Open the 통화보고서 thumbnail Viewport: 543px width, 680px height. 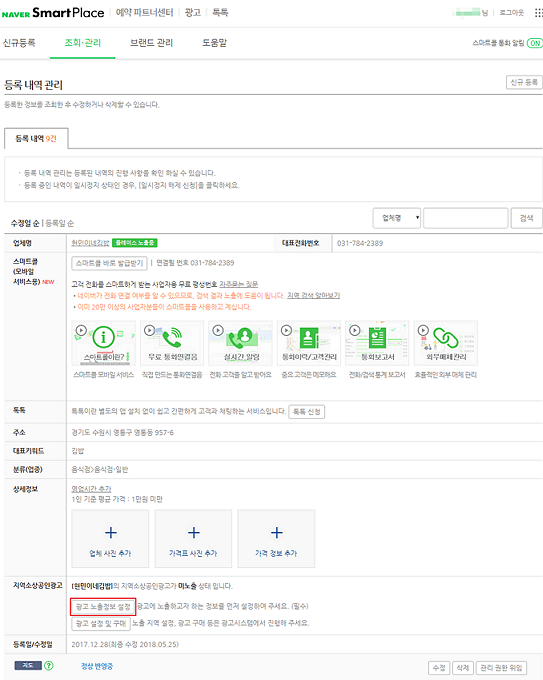click(377, 343)
